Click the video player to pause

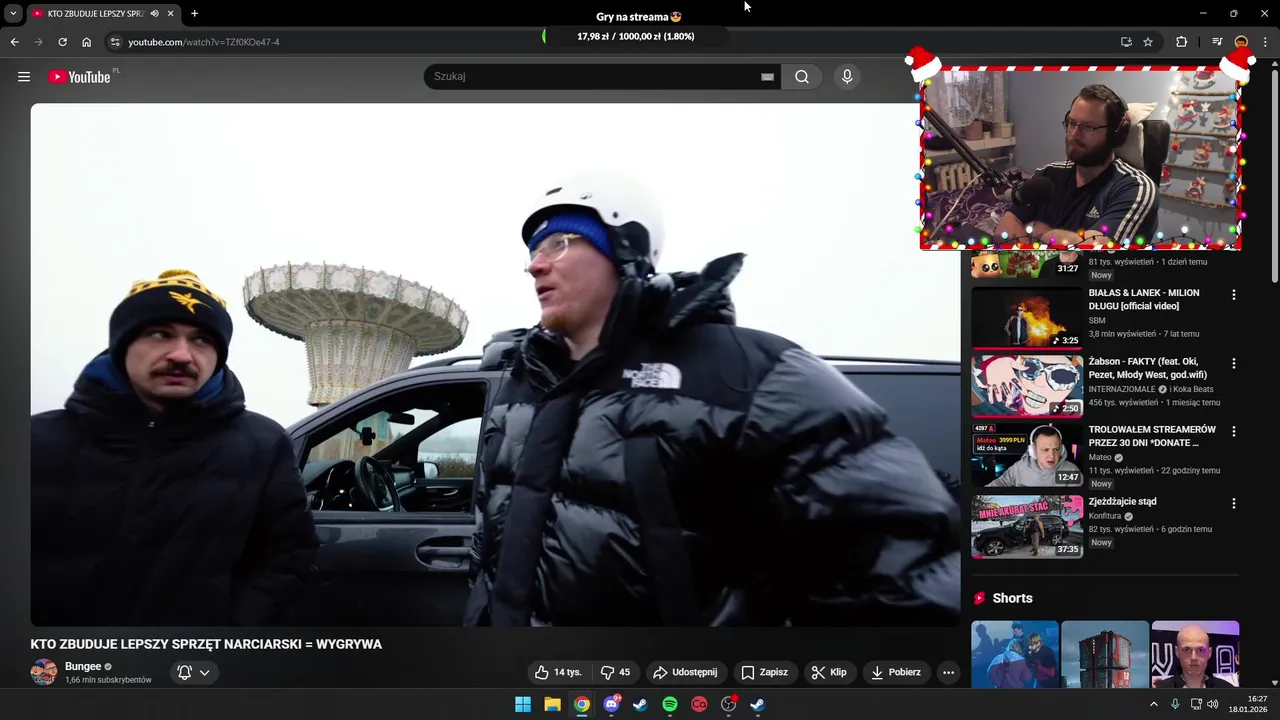(495, 365)
